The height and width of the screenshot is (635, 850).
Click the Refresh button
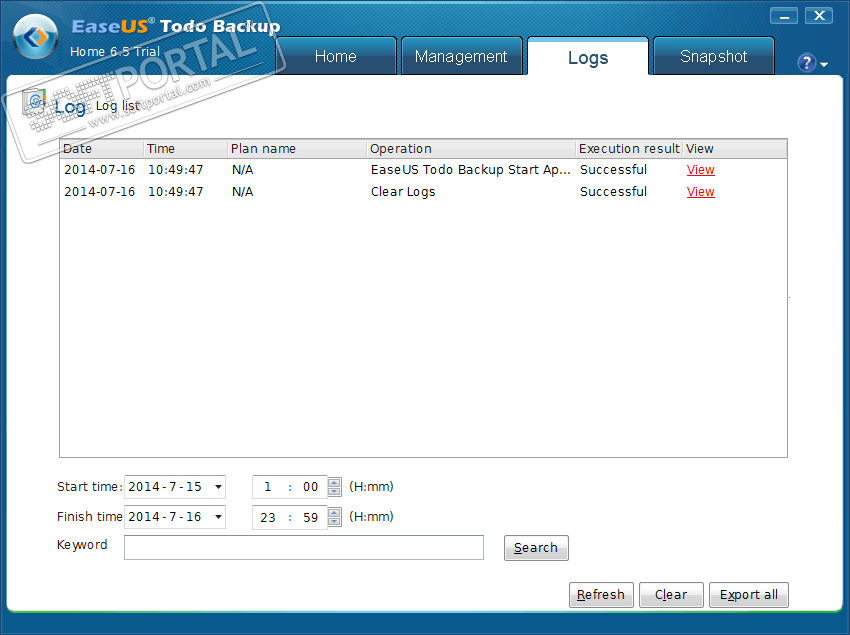(601, 595)
